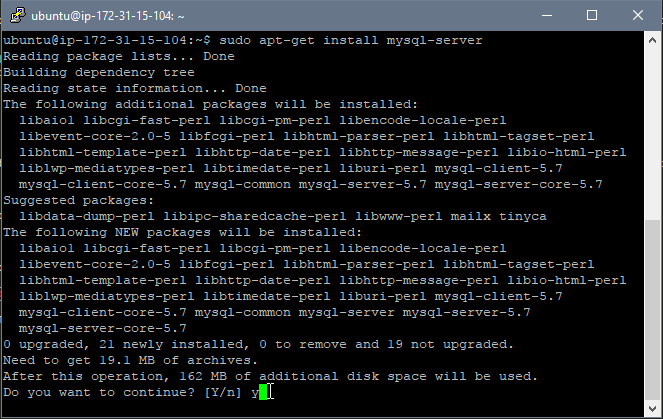Click the 'sudo apt-get install mysql-server' command text
Screen dimensions: 663x419
pos(351,41)
